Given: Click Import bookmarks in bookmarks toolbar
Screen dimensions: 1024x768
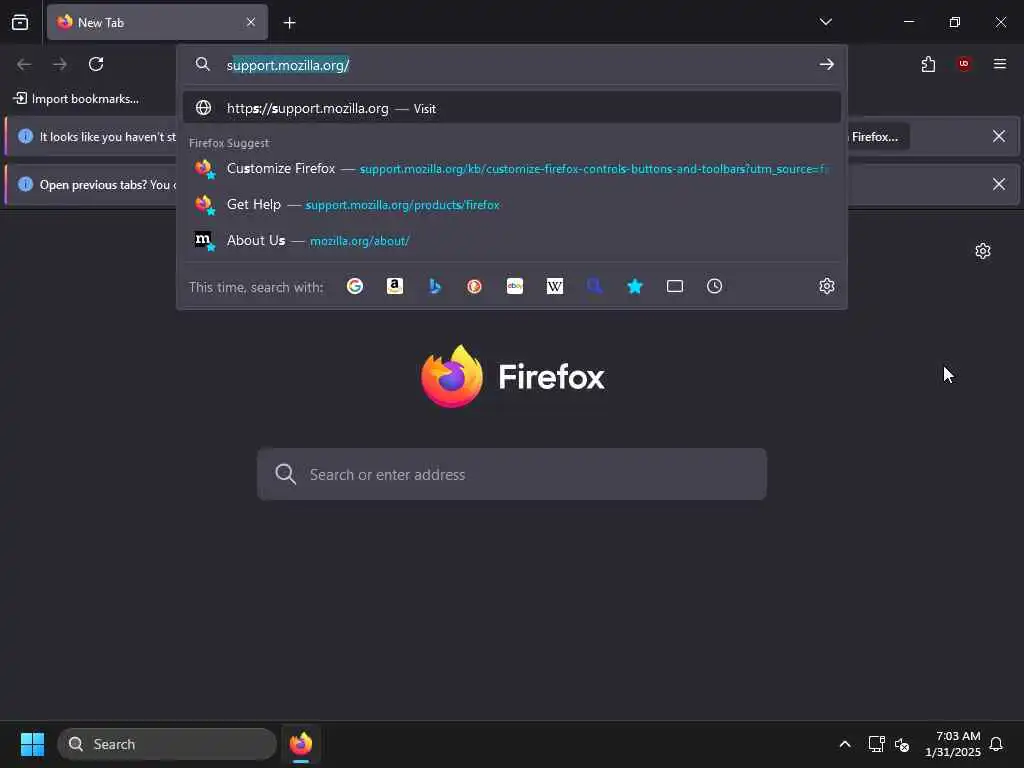Looking at the screenshot, I should click(76, 99).
